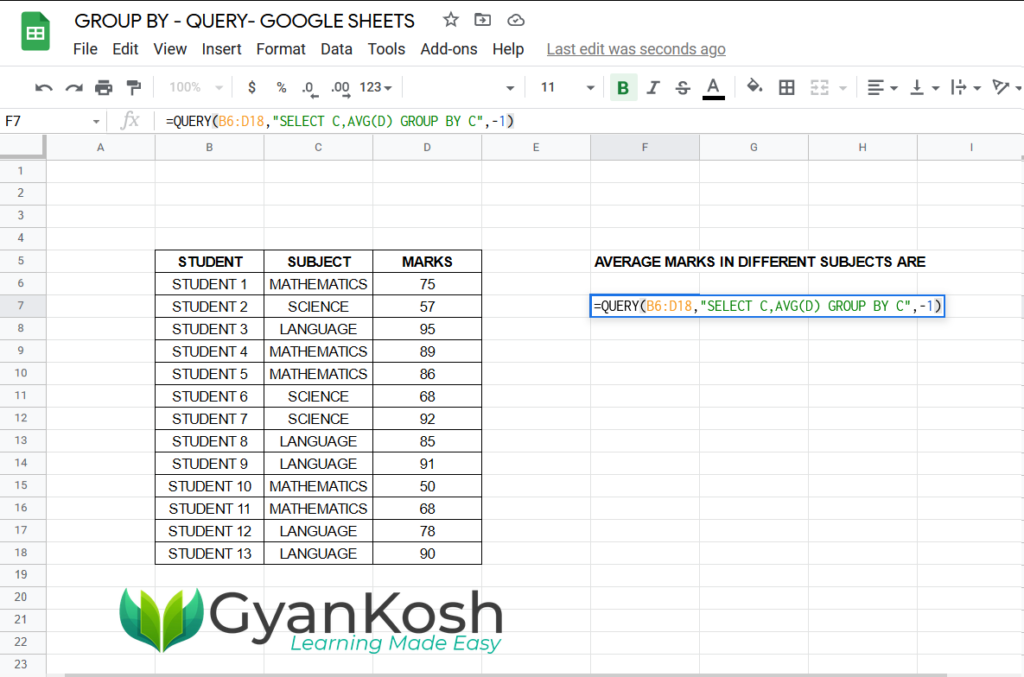Image resolution: width=1024 pixels, height=677 pixels.
Task: Open the Borders icon
Action: pos(787,87)
